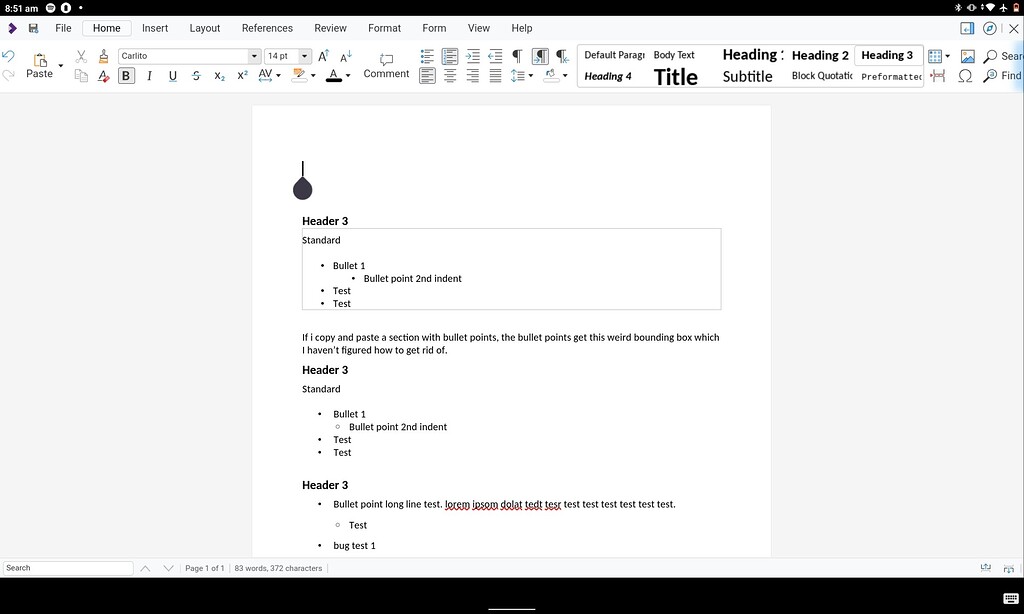
Task: Open highlighting color dropdown arrow
Action: tap(313, 76)
